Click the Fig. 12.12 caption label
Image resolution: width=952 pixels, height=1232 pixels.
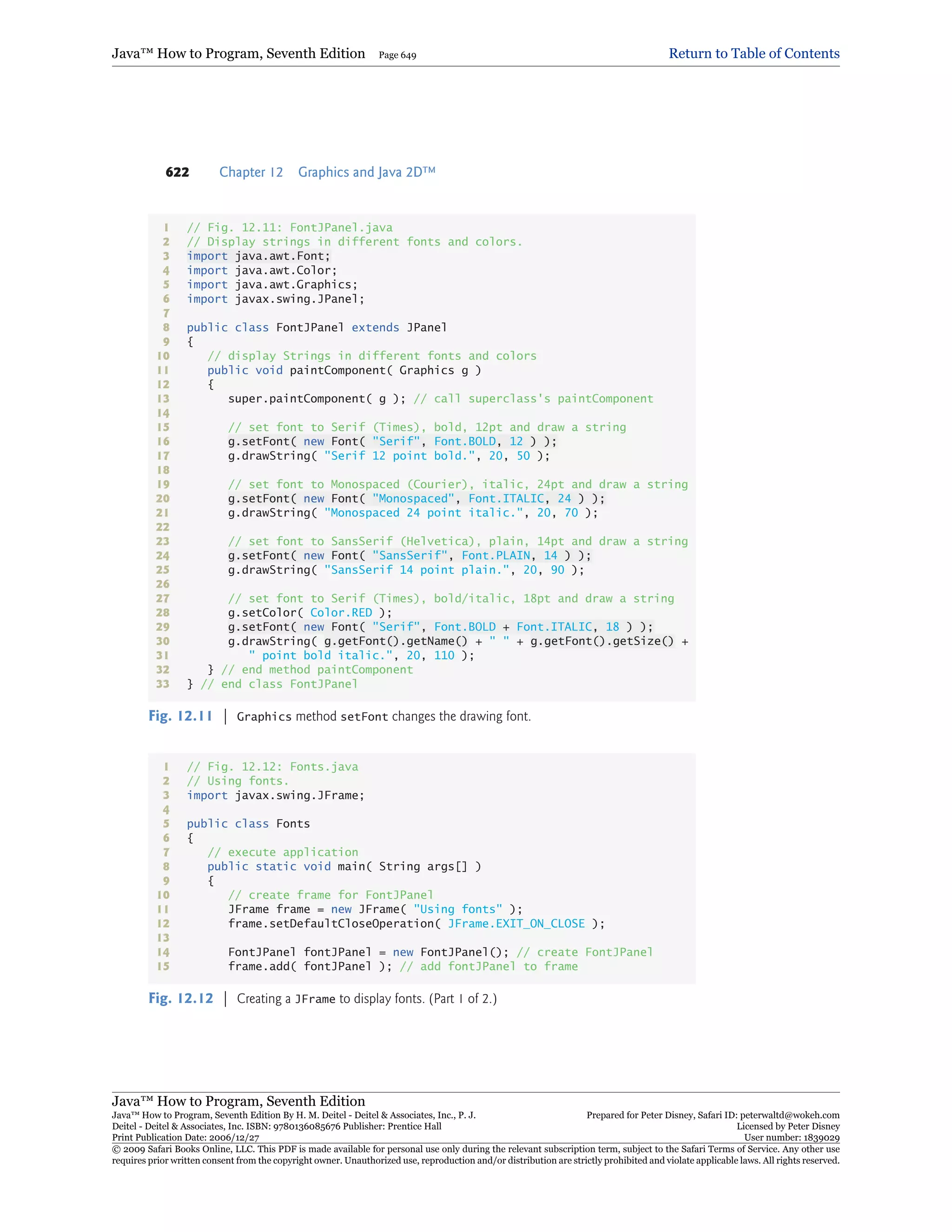(x=180, y=999)
